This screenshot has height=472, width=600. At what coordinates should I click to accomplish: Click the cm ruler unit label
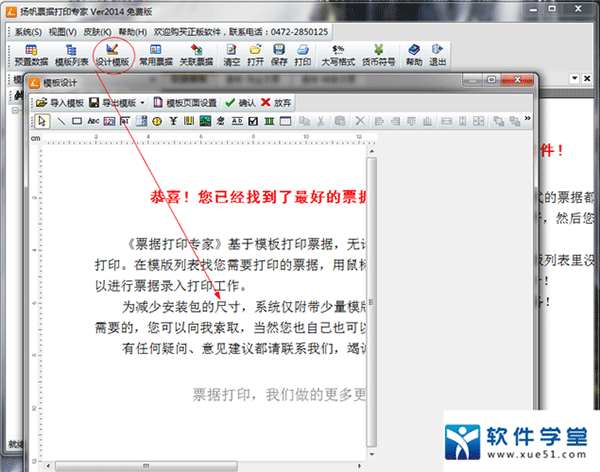[x=36, y=138]
